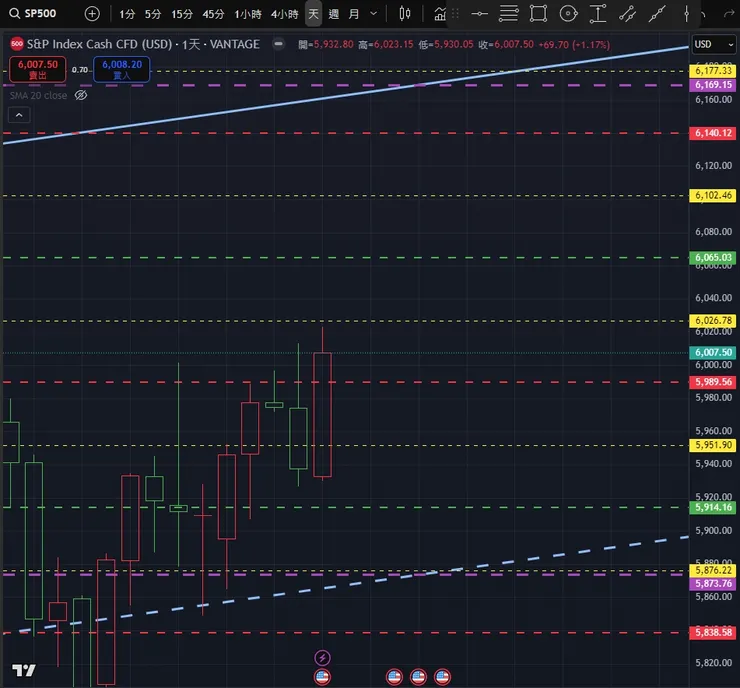
Task: Click the minus icon beside VANTAGE title
Action: pyautogui.click(x=278, y=44)
